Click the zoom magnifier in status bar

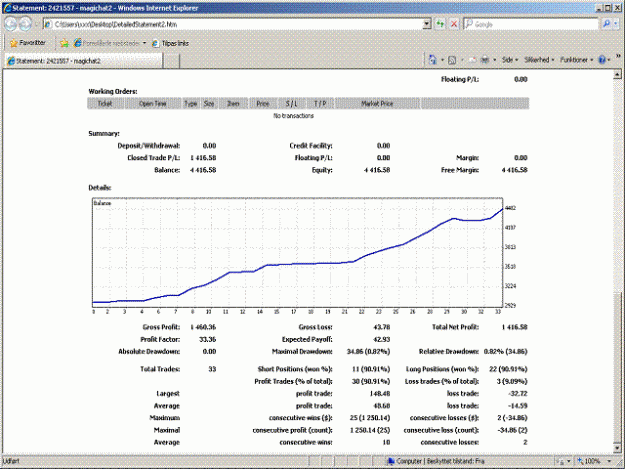coord(580,461)
